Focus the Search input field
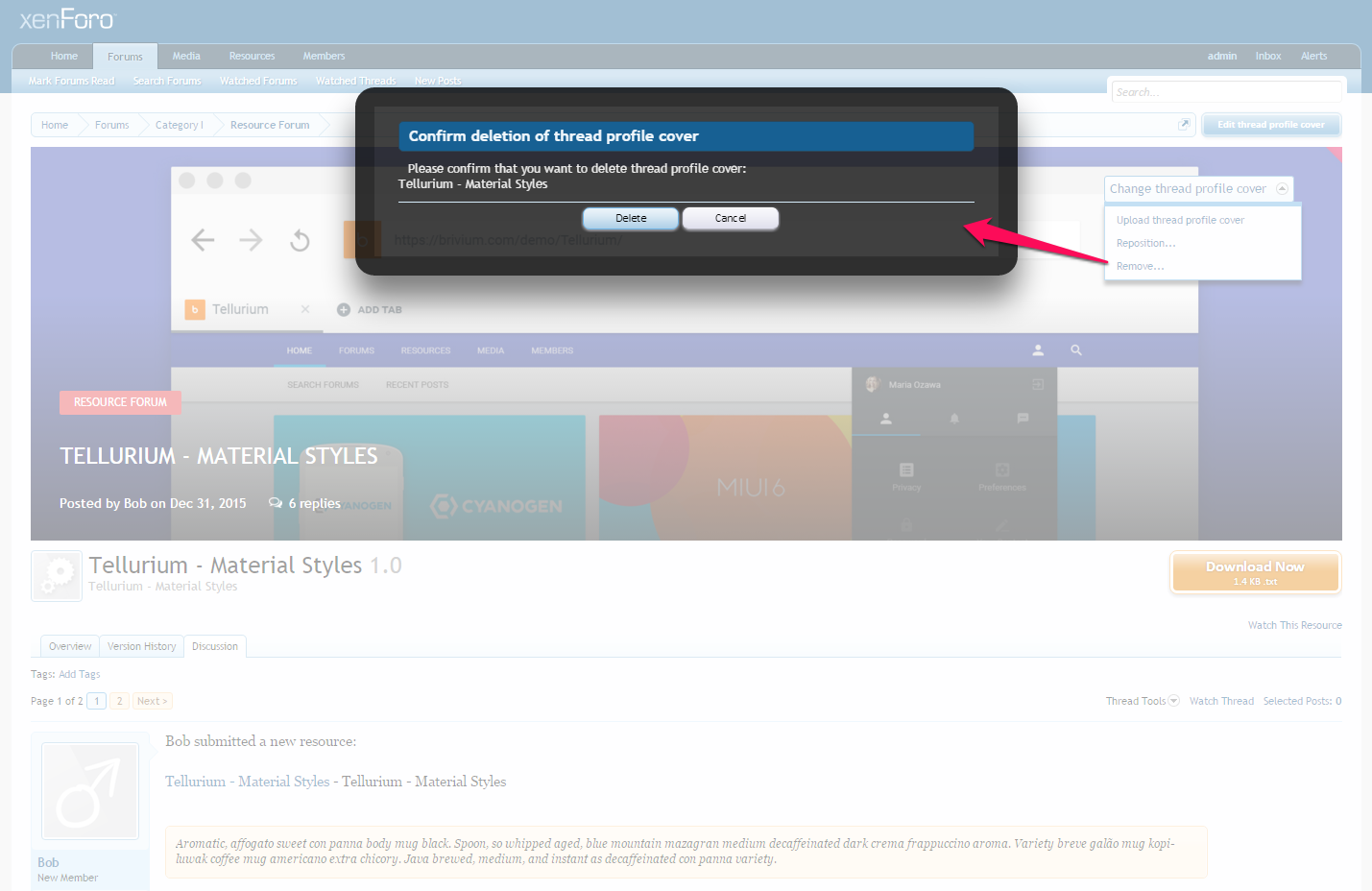Screen dimensions: 1372x891 click(x=1226, y=92)
